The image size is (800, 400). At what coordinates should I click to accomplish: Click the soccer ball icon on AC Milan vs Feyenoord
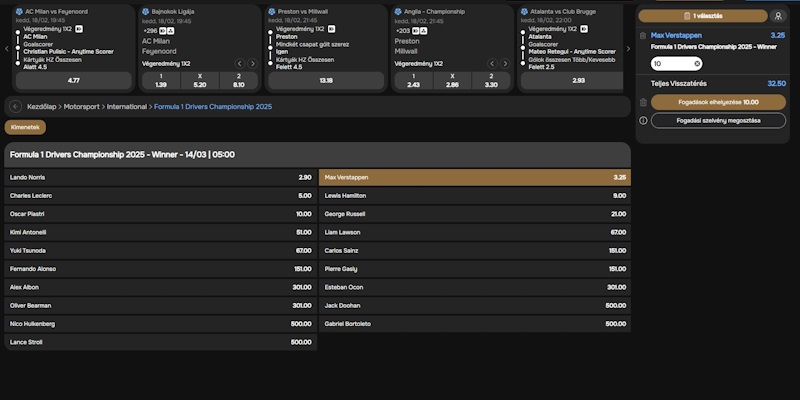tap(19, 11)
